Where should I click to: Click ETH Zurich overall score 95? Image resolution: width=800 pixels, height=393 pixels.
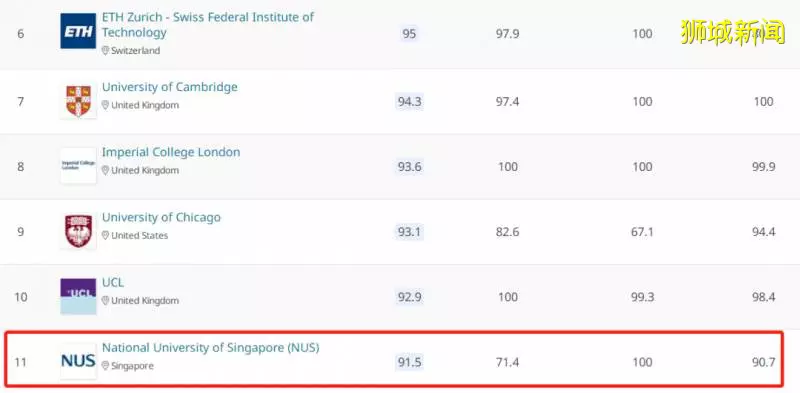pos(409,34)
